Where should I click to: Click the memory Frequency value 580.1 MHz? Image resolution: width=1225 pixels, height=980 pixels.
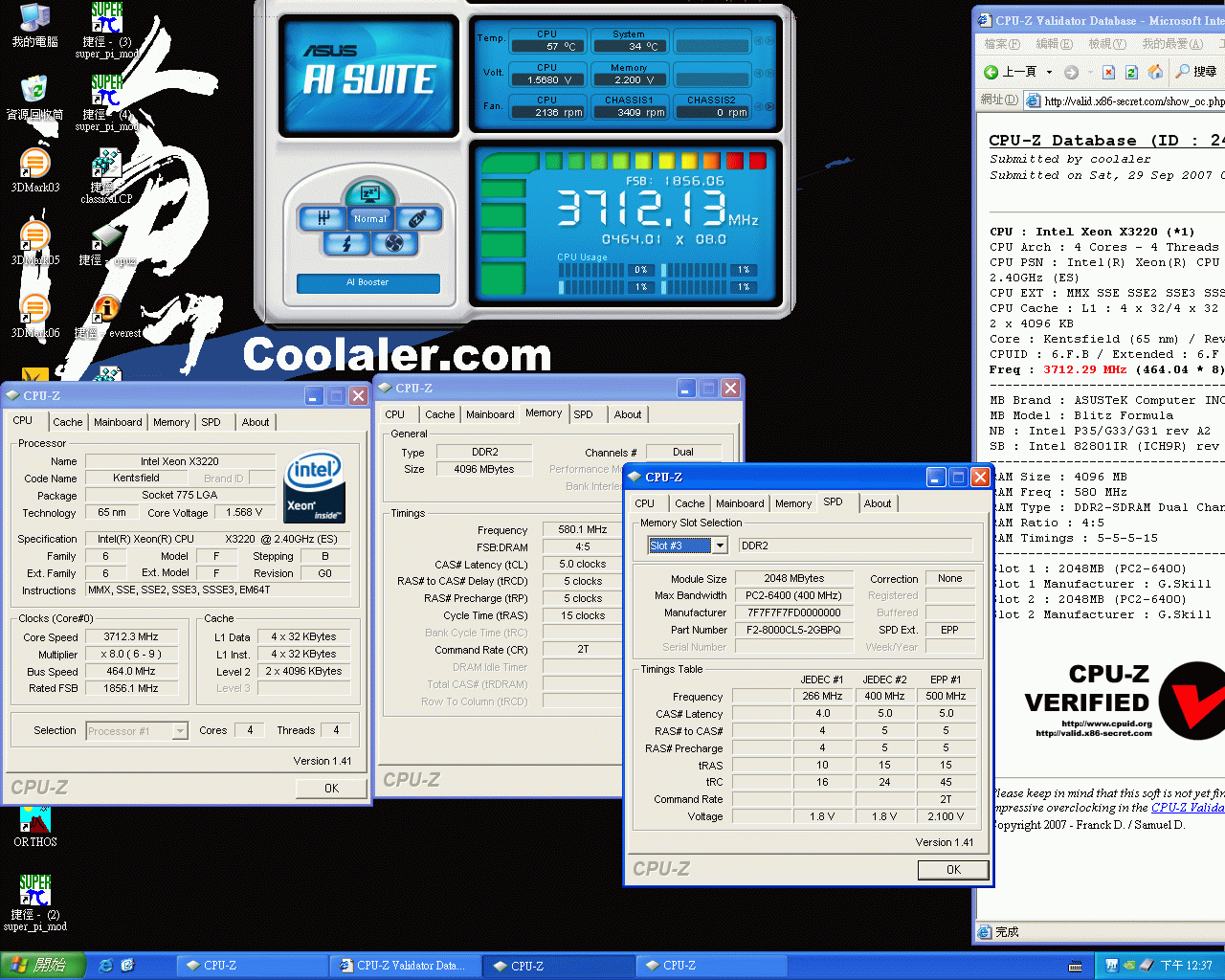click(x=583, y=529)
